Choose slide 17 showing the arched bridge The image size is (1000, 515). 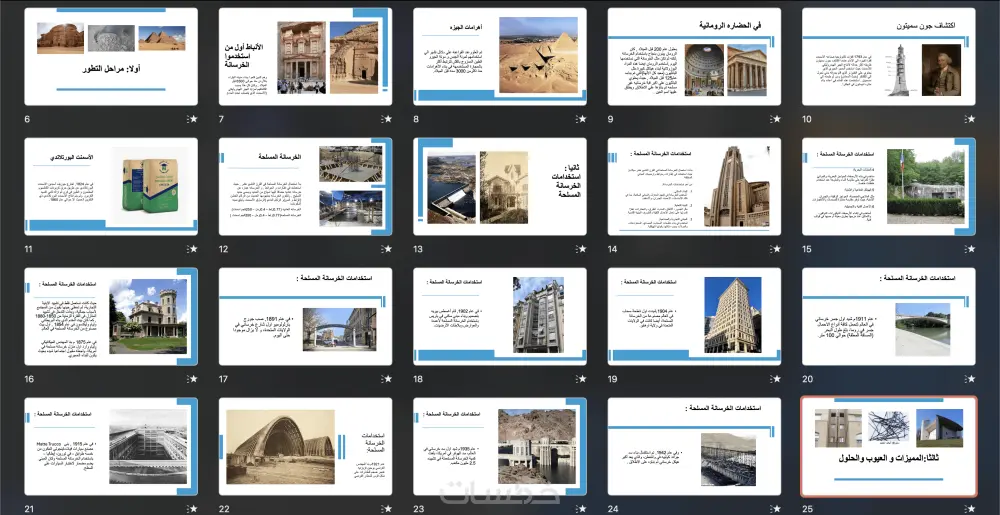(x=305, y=316)
